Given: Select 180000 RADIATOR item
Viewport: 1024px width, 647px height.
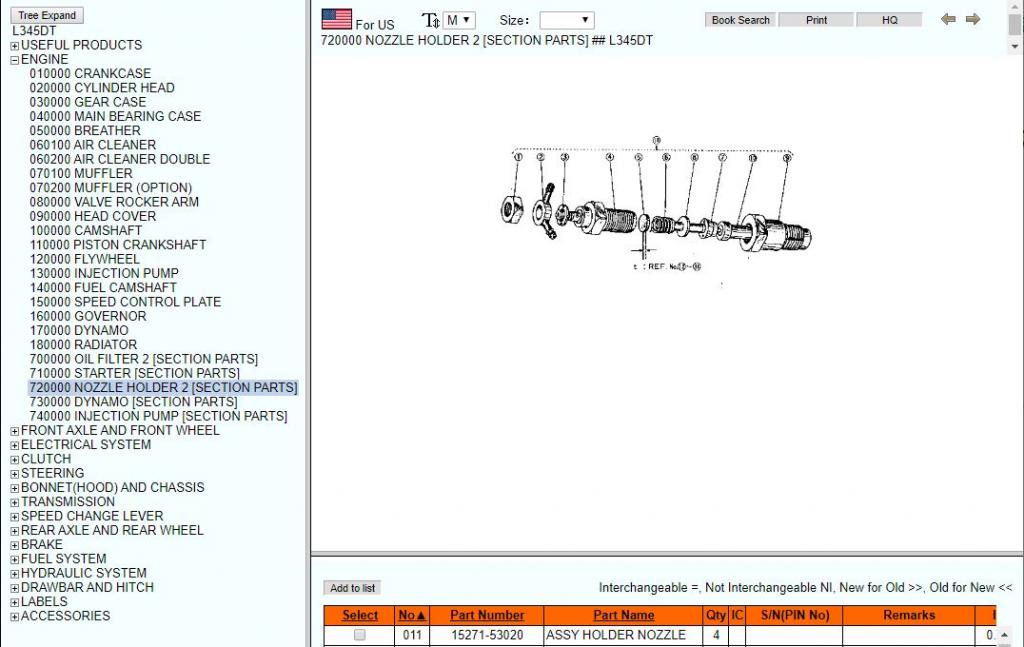Looking at the screenshot, I should (84, 345).
